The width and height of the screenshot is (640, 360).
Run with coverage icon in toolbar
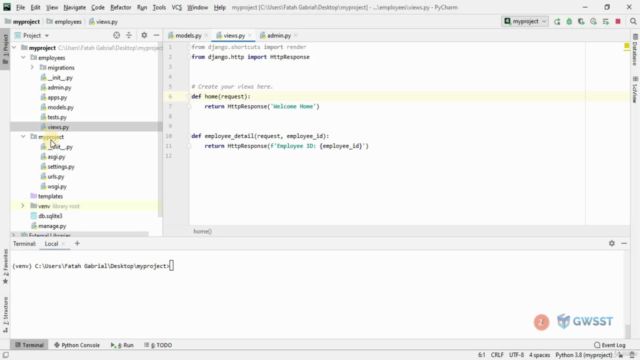pos(581,22)
